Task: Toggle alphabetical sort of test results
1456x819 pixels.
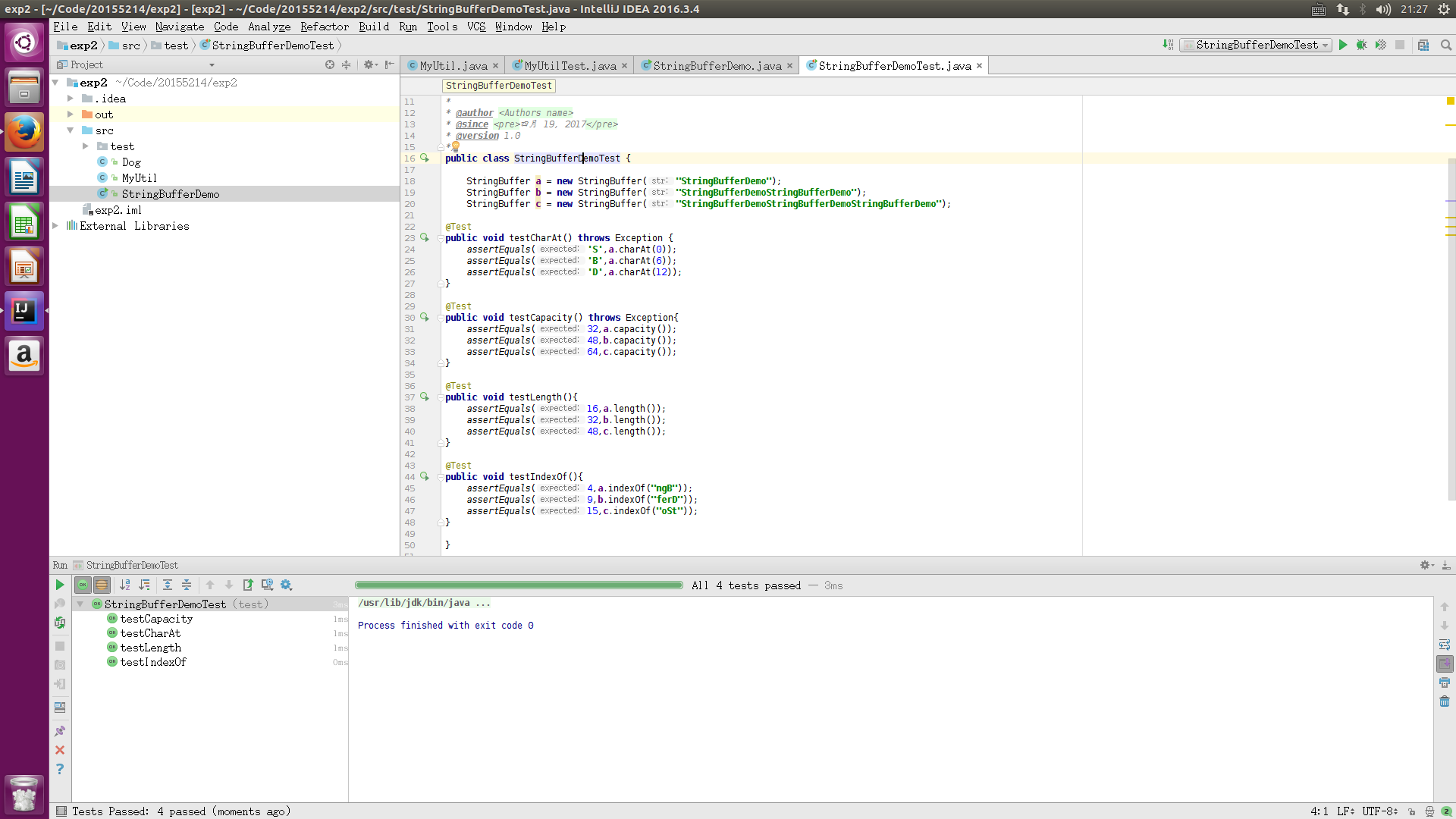Action: 125,585
